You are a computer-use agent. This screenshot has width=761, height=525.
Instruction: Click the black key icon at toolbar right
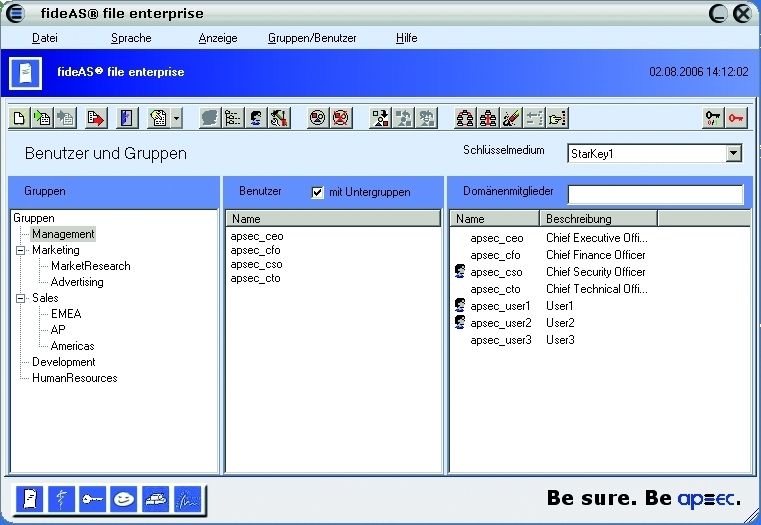[713, 118]
